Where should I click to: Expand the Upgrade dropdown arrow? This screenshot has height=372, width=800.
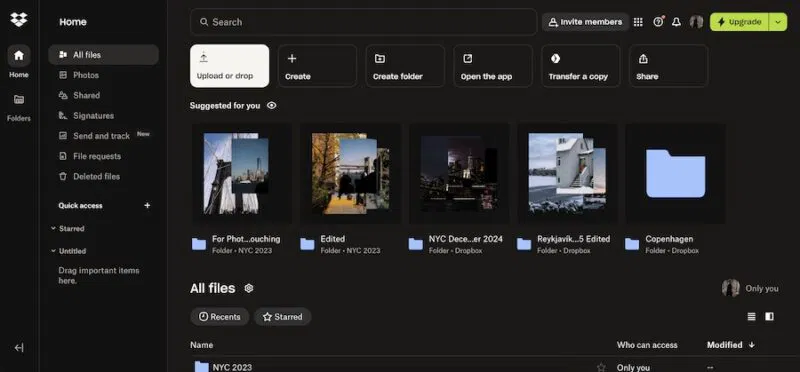click(778, 22)
